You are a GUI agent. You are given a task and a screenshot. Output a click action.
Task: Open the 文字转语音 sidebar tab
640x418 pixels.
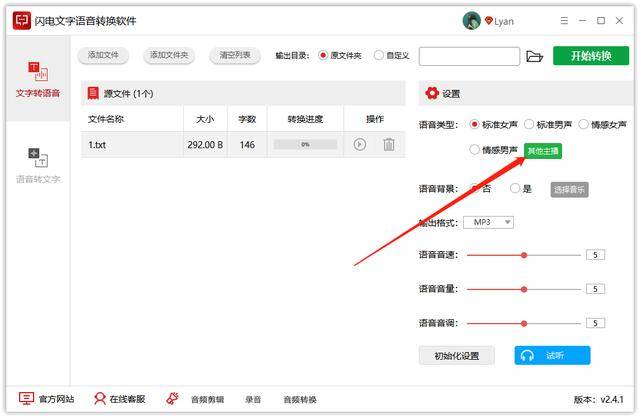click(x=38, y=79)
